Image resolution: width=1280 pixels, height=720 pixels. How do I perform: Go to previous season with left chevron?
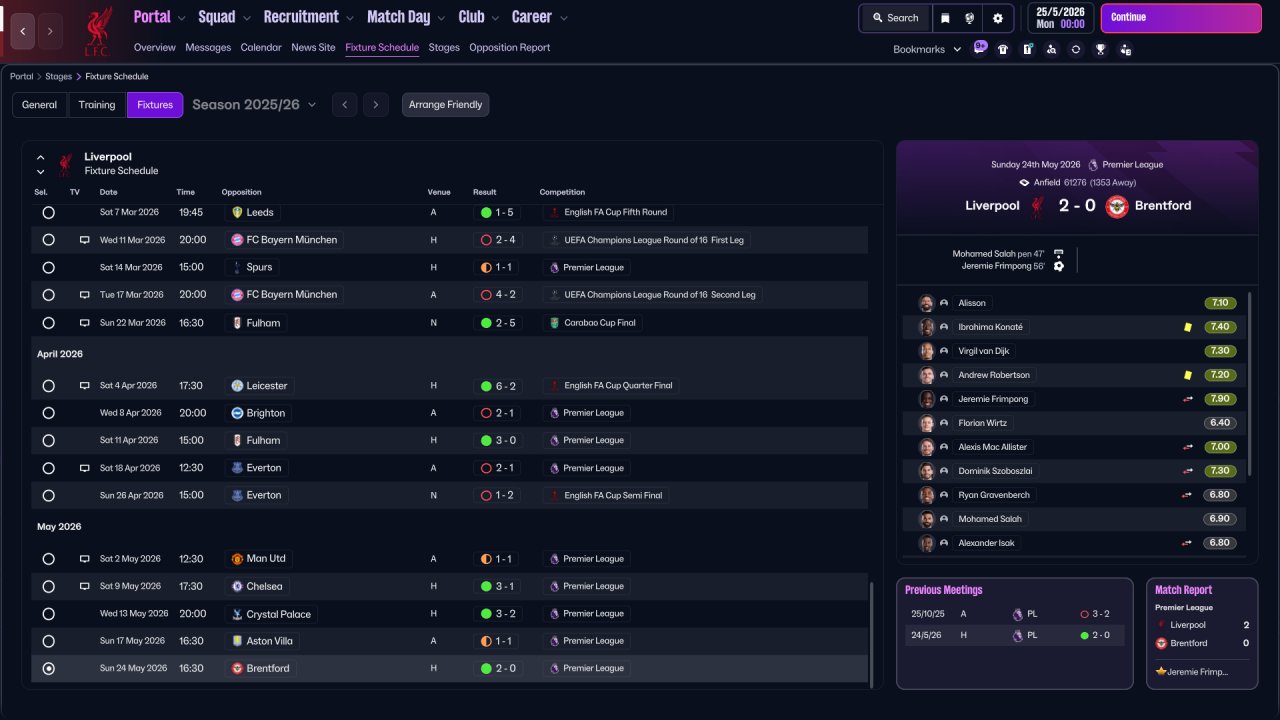(344, 105)
